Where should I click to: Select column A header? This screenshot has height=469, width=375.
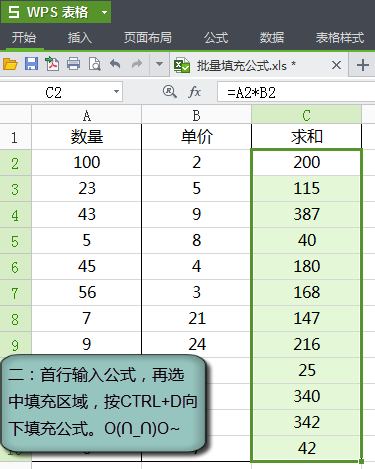click(87, 115)
